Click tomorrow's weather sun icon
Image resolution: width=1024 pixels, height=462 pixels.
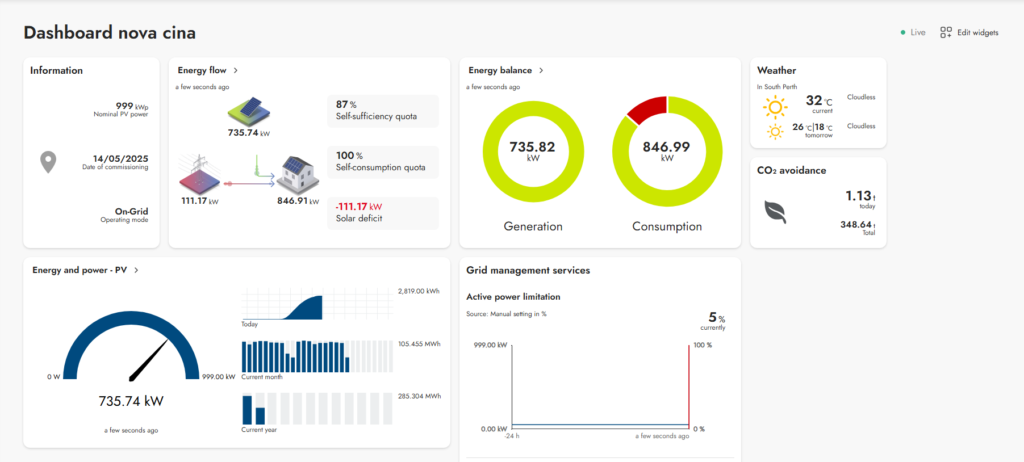click(775, 131)
